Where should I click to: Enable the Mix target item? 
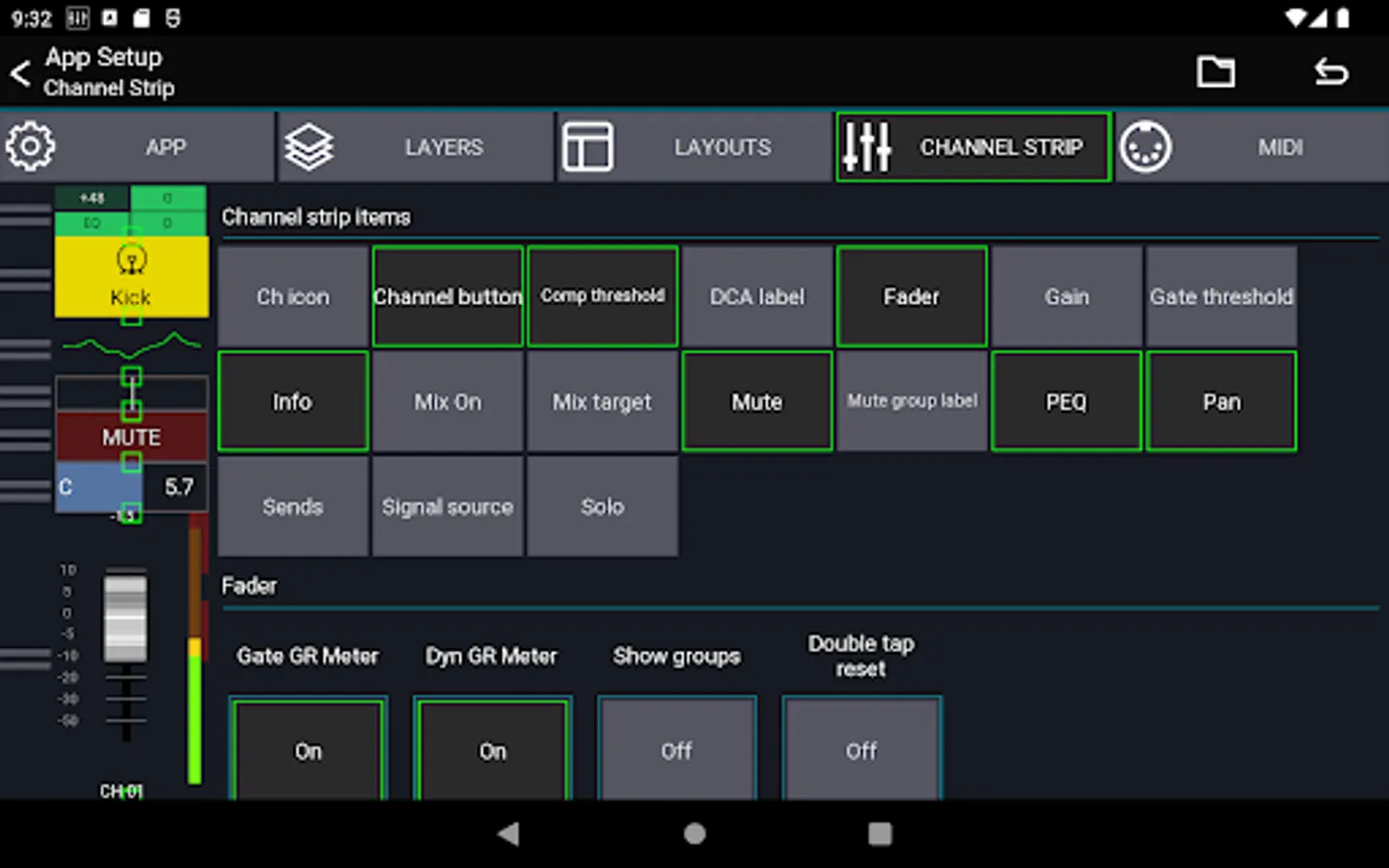[603, 401]
